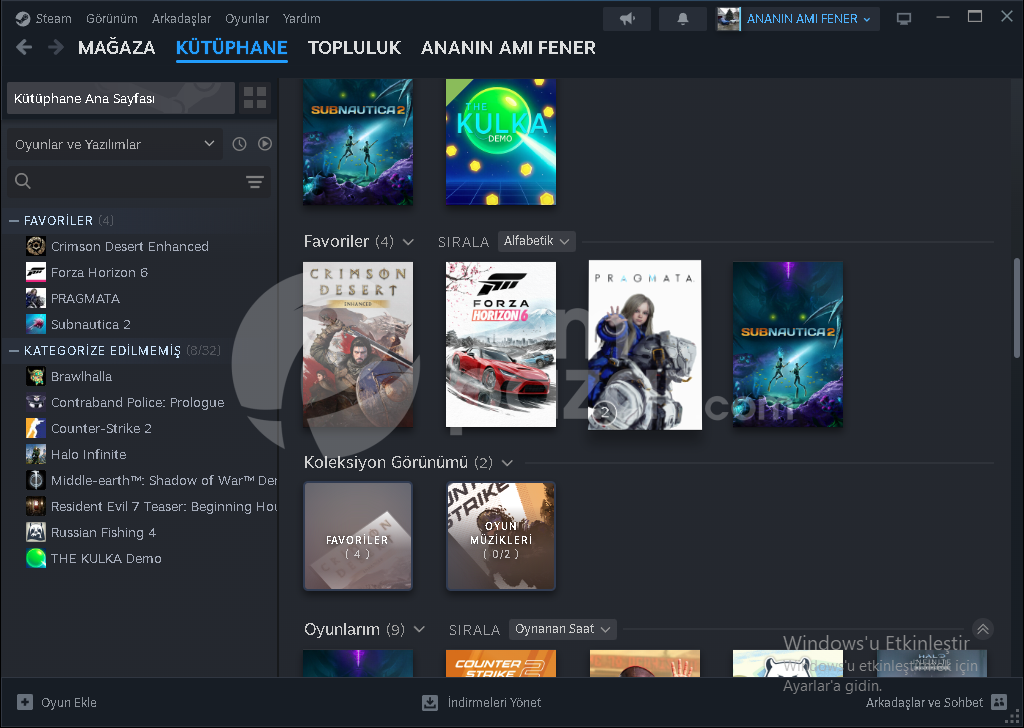Click the Counter-Strike 2 sidebar icon
Image resolution: width=1024 pixels, height=728 pixels.
point(36,429)
